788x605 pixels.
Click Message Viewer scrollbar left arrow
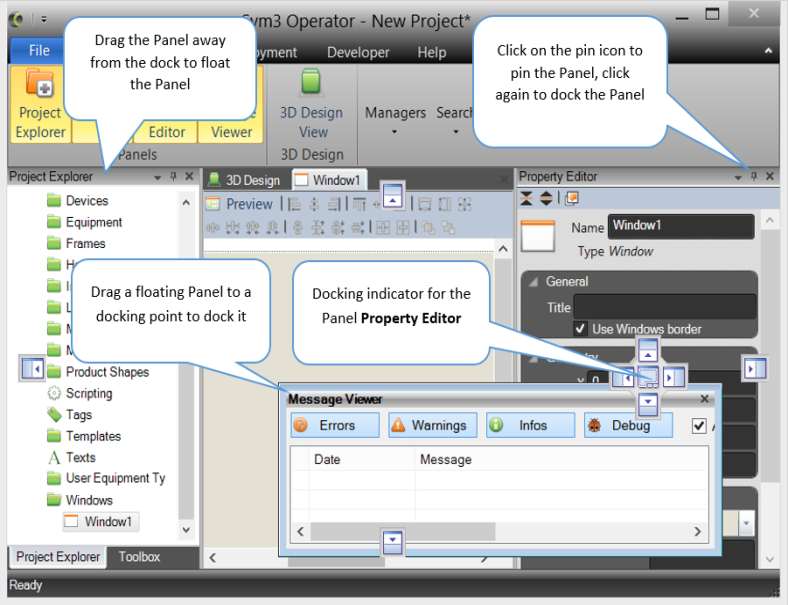[x=301, y=532]
